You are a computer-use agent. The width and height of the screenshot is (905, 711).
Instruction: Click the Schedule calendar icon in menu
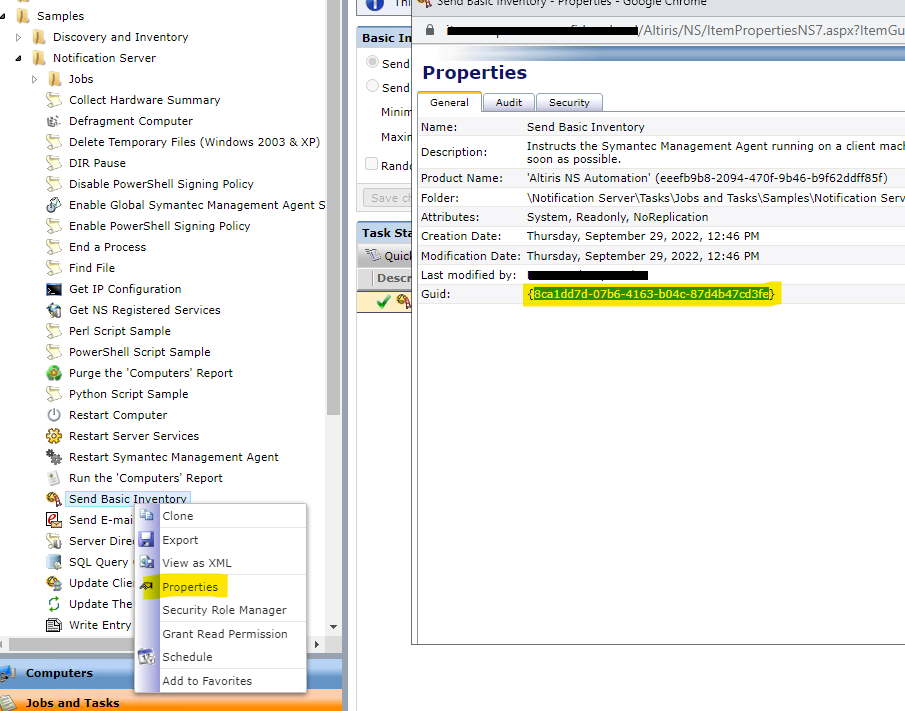(x=147, y=657)
